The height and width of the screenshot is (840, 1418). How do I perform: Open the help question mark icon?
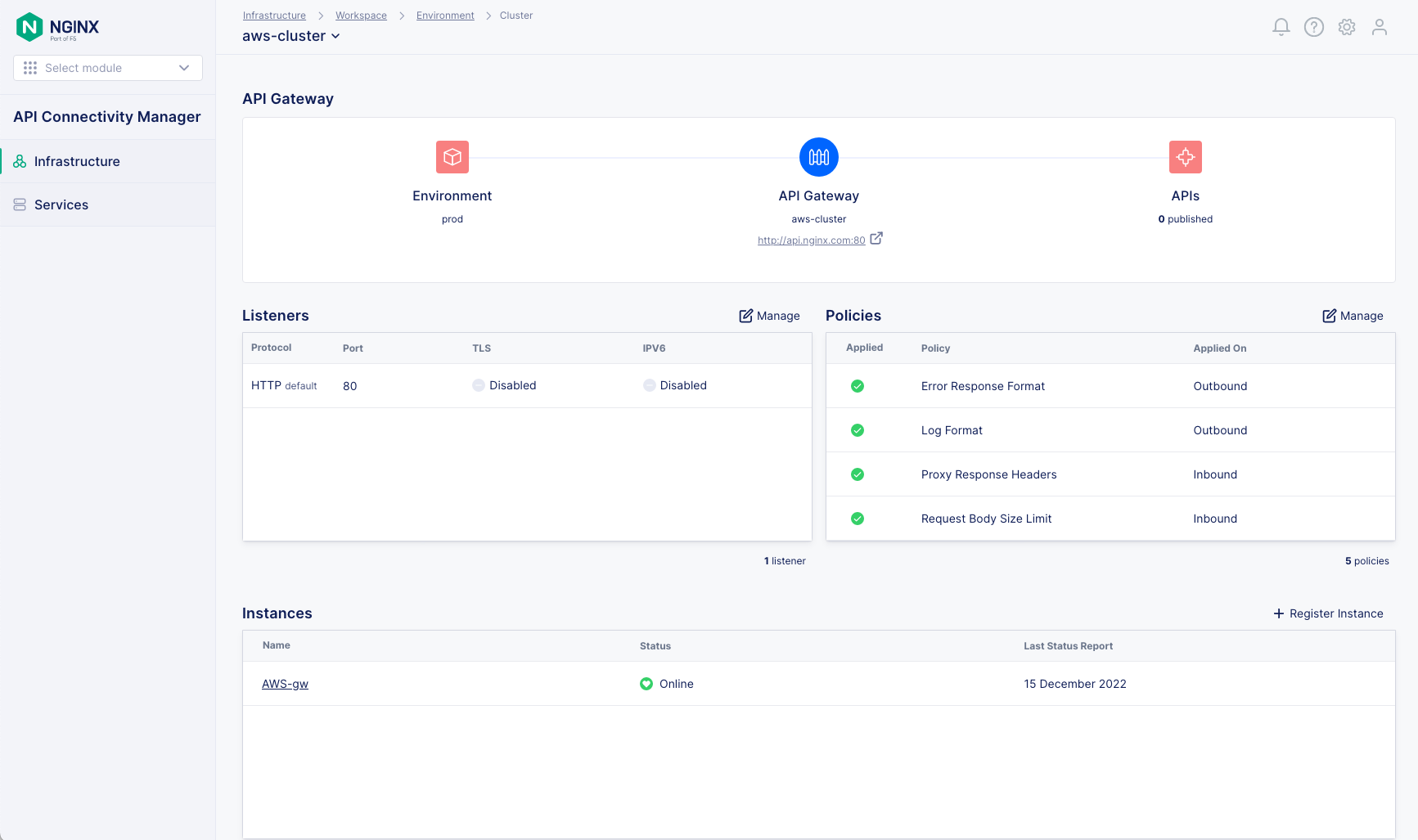tap(1313, 27)
